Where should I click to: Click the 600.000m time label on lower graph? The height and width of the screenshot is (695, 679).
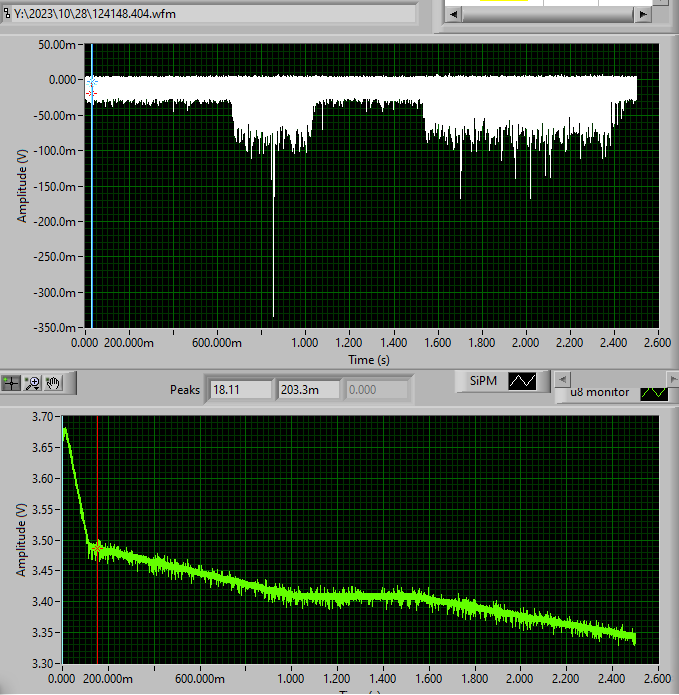[x=199, y=679]
